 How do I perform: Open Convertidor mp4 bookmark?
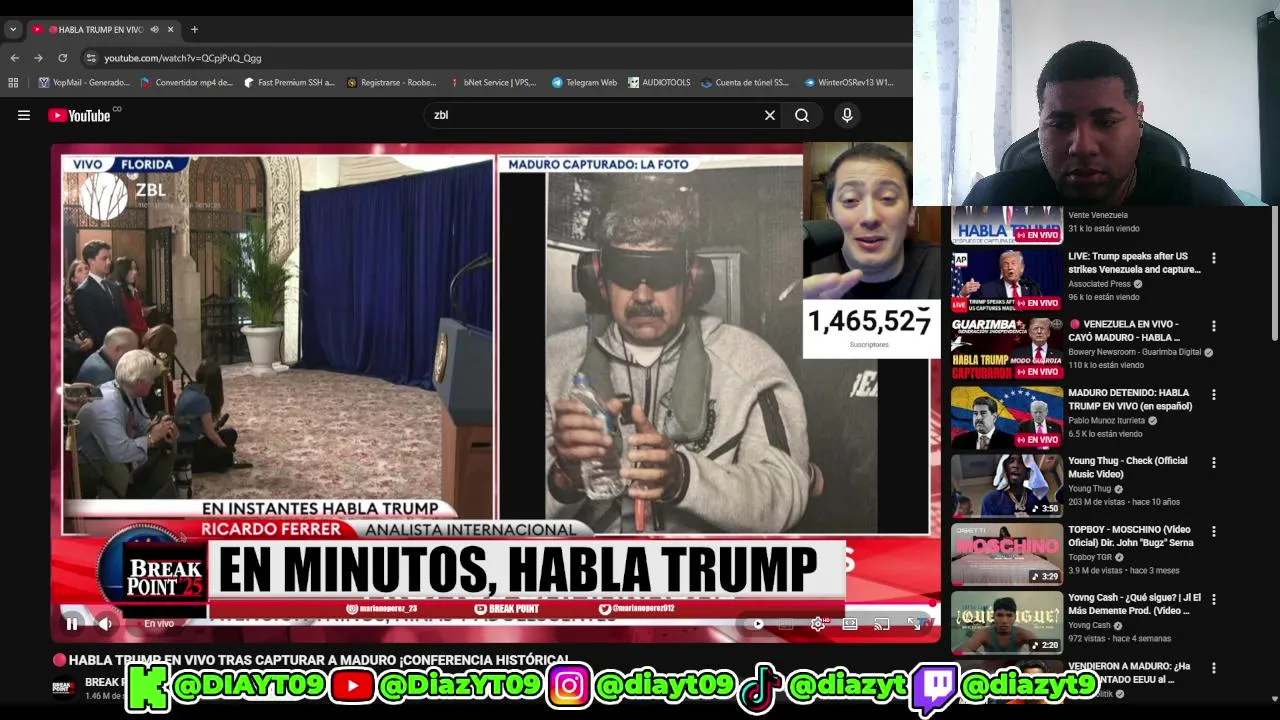pos(187,83)
